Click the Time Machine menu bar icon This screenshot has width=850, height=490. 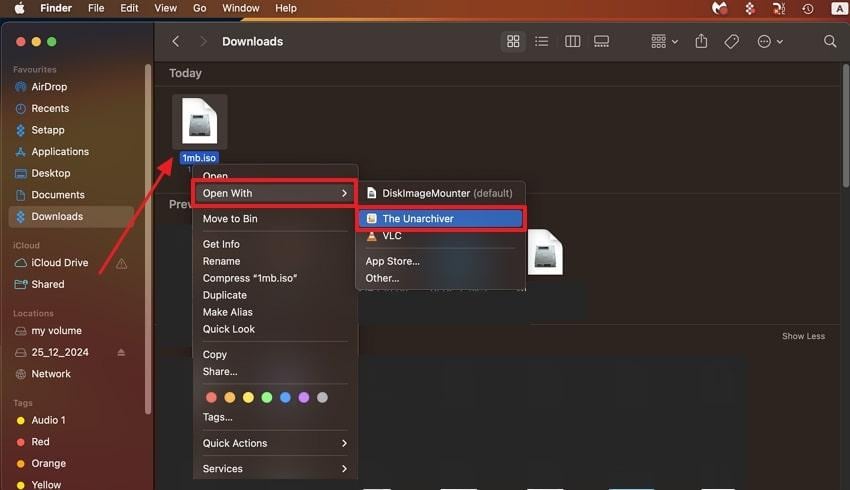point(808,8)
